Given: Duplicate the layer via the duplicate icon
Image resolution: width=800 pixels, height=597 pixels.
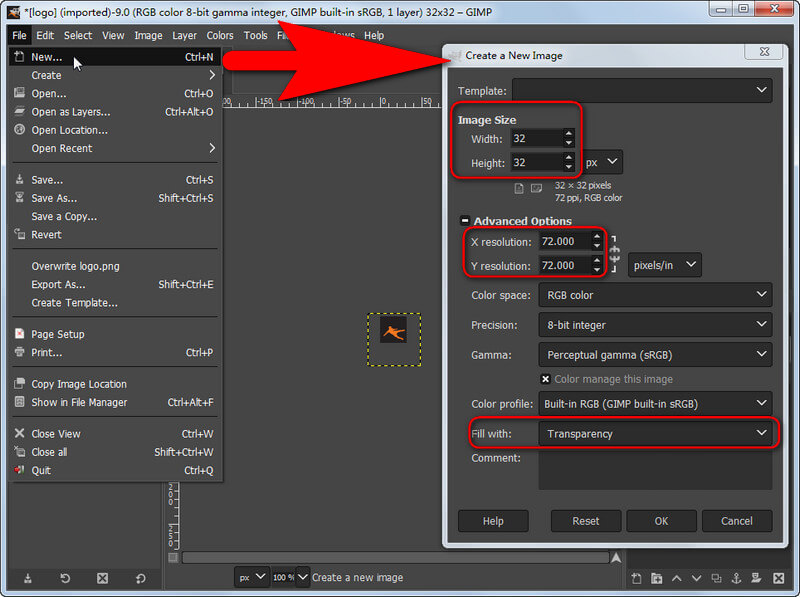Looking at the screenshot, I should point(716,578).
